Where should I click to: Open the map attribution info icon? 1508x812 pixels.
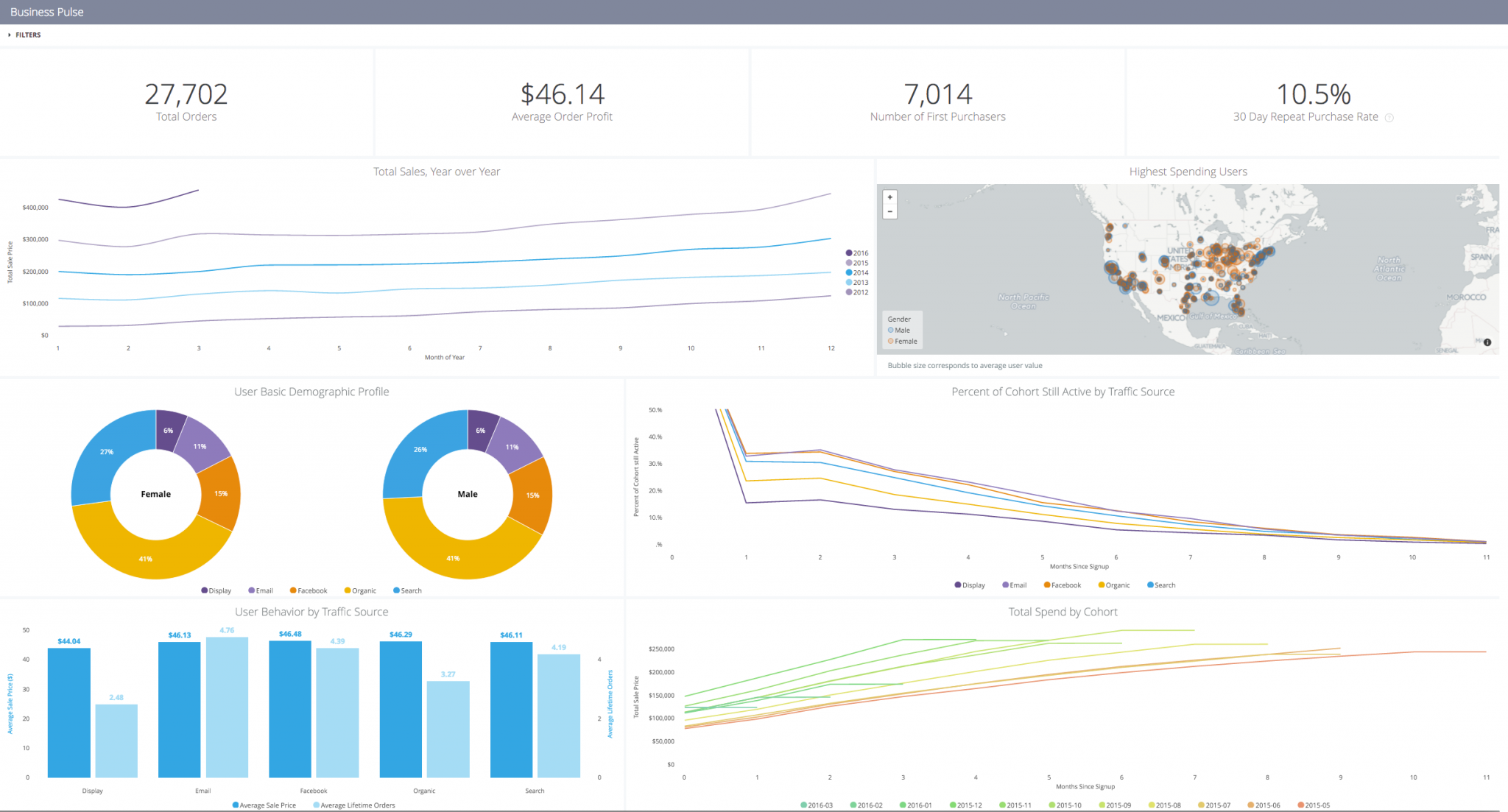tap(1488, 342)
